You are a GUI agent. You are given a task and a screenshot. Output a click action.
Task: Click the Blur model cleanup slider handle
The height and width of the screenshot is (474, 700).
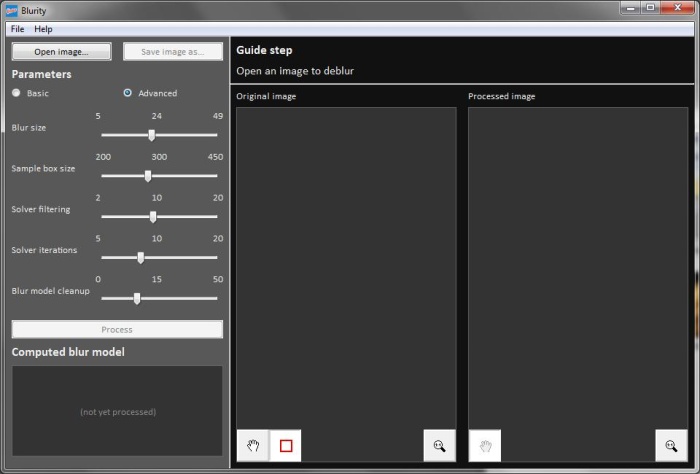[137, 299]
